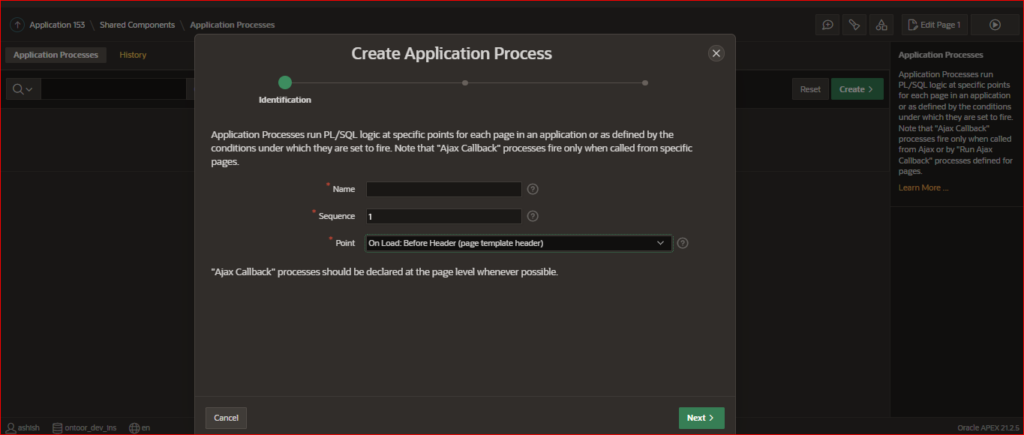Open the Point dropdown list

coord(518,243)
